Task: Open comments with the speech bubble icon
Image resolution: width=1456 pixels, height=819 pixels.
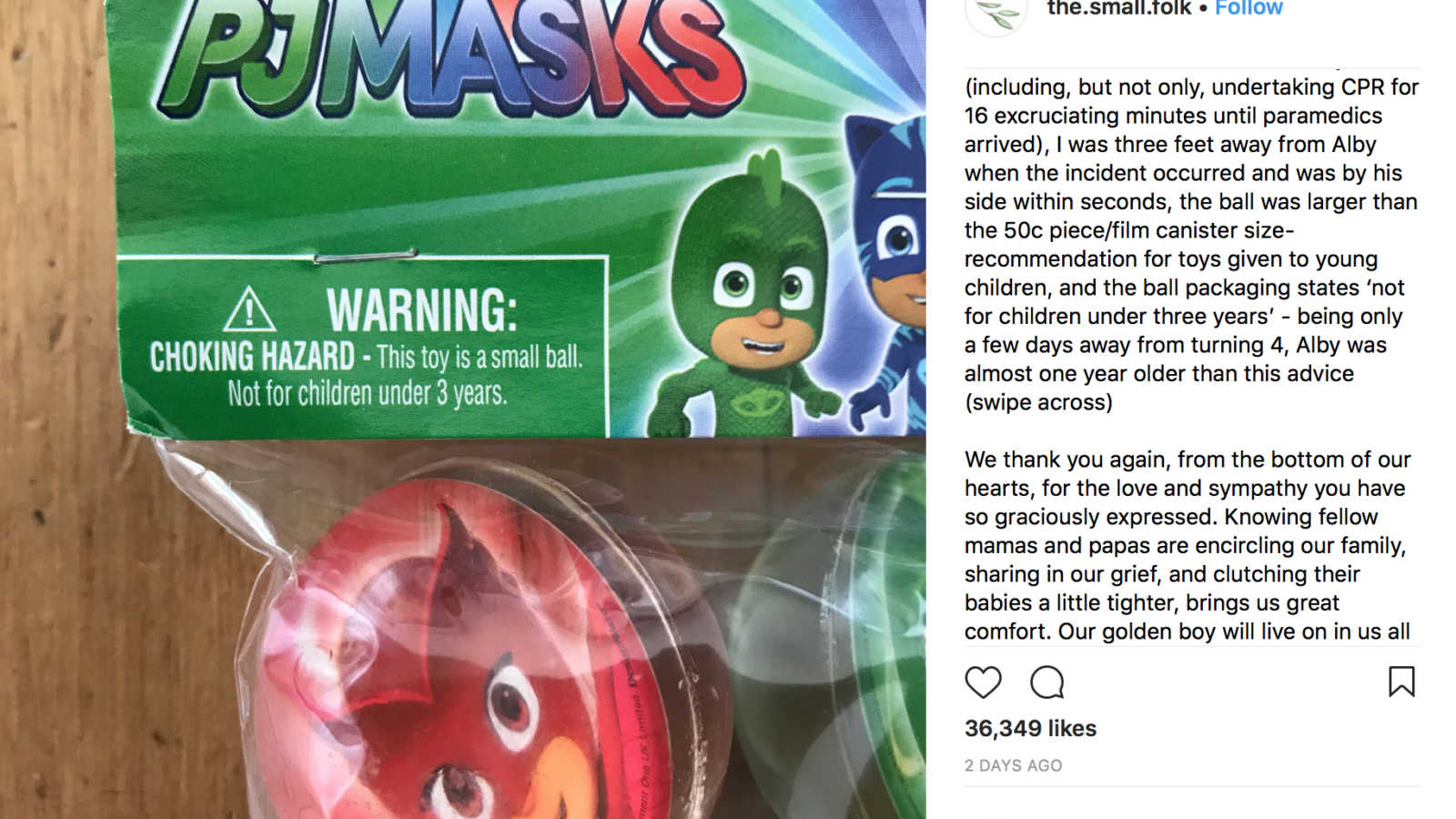Action: click(1047, 682)
